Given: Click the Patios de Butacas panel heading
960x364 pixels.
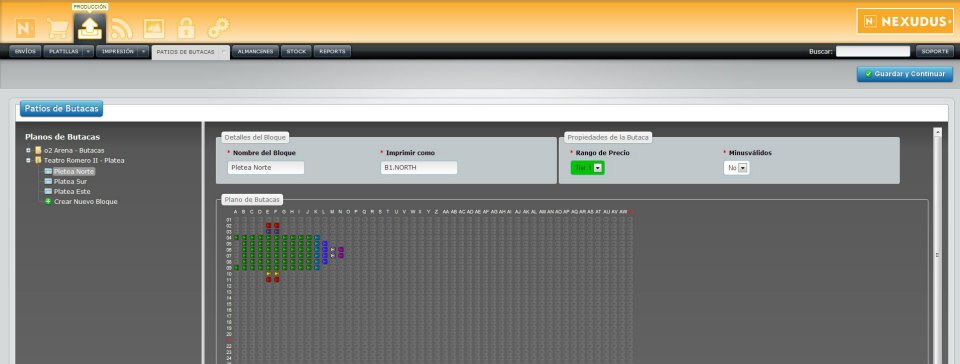Looking at the screenshot, I should [61, 108].
